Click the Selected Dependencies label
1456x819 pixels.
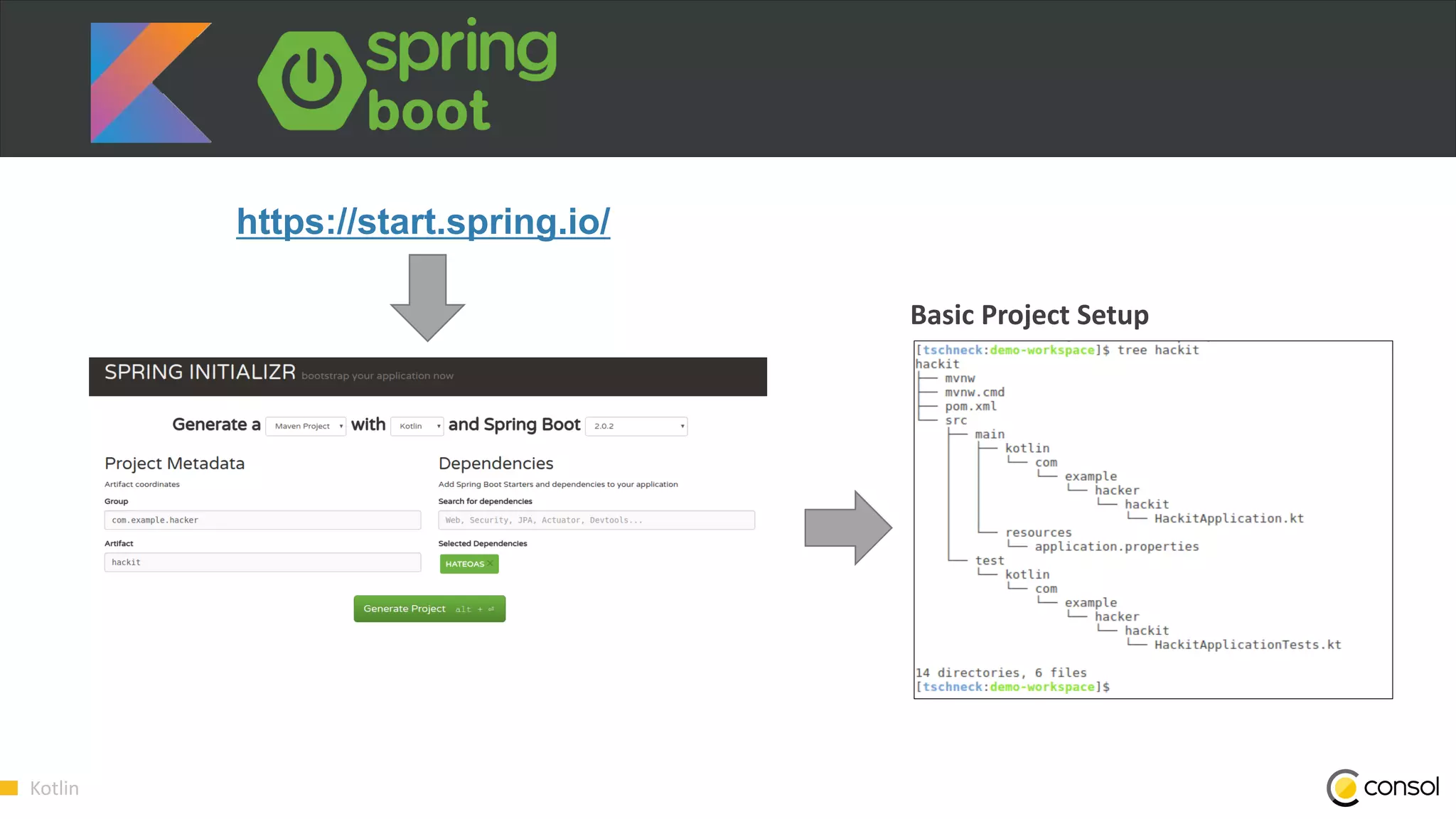[483, 543]
